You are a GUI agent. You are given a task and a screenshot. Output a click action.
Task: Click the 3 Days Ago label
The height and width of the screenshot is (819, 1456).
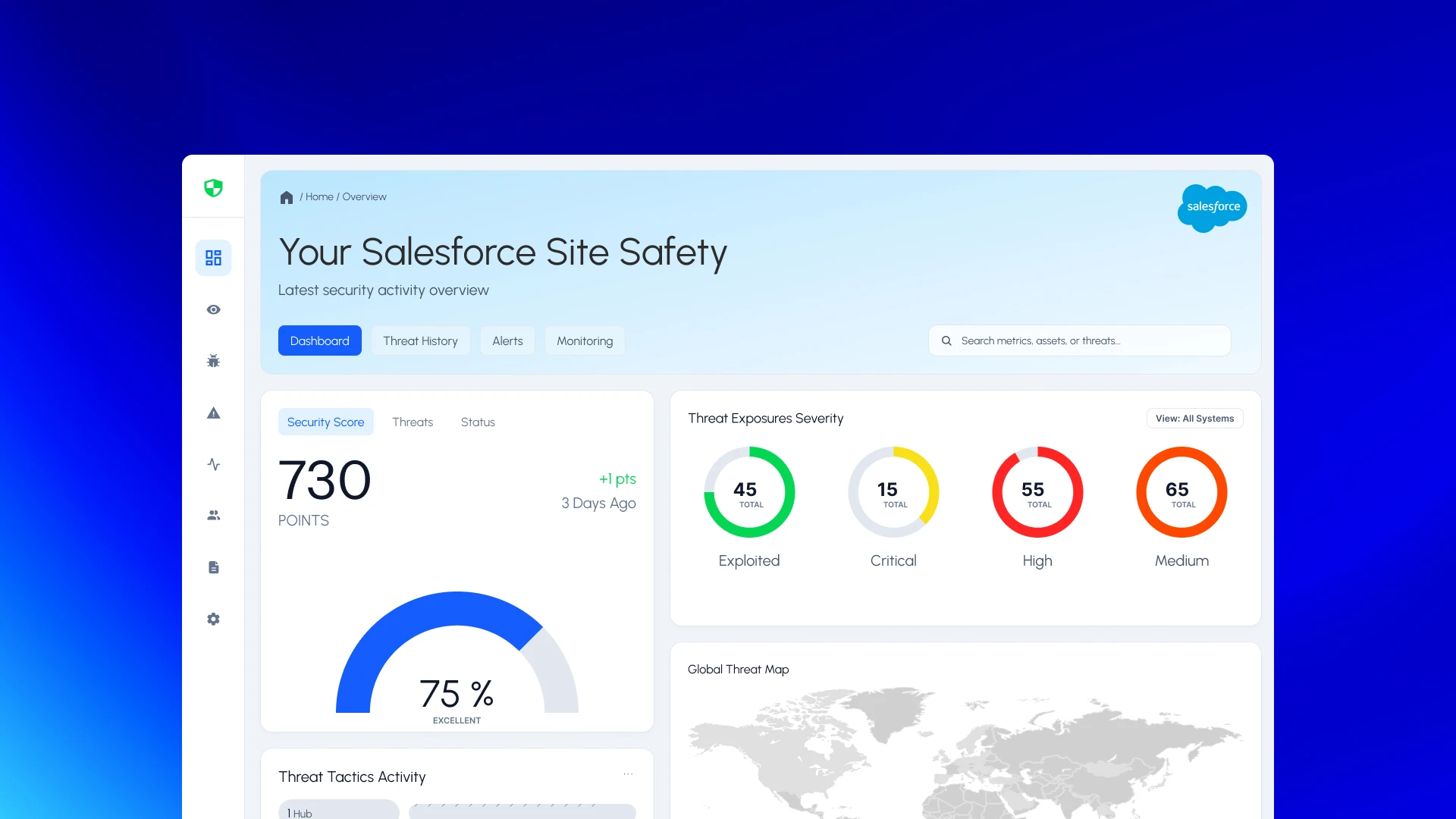pos(598,503)
